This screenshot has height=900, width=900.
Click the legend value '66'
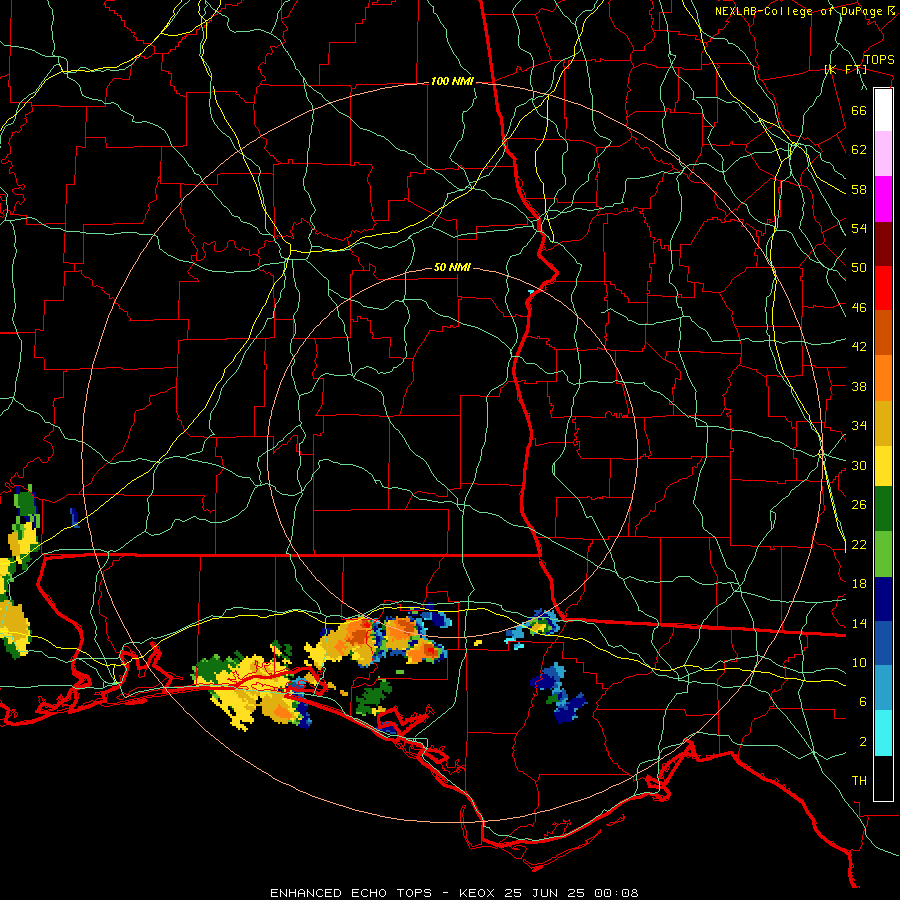pyautogui.click(x=859, y=110)
